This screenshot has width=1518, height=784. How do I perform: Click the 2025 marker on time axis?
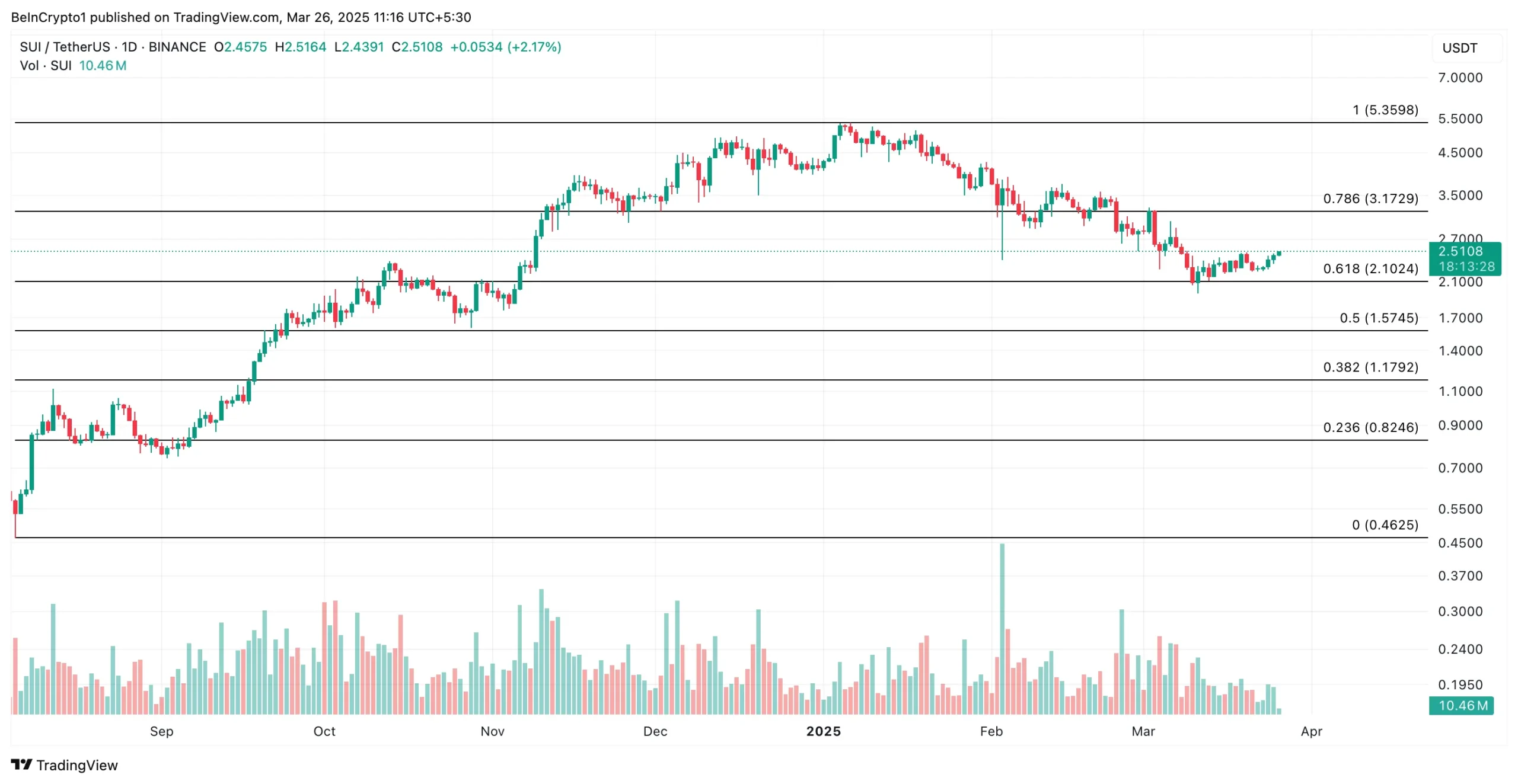point(823,731)
